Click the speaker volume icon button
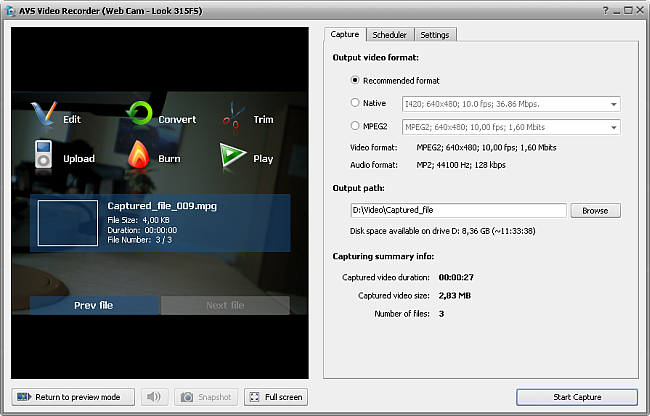 [x=154, y=397]
